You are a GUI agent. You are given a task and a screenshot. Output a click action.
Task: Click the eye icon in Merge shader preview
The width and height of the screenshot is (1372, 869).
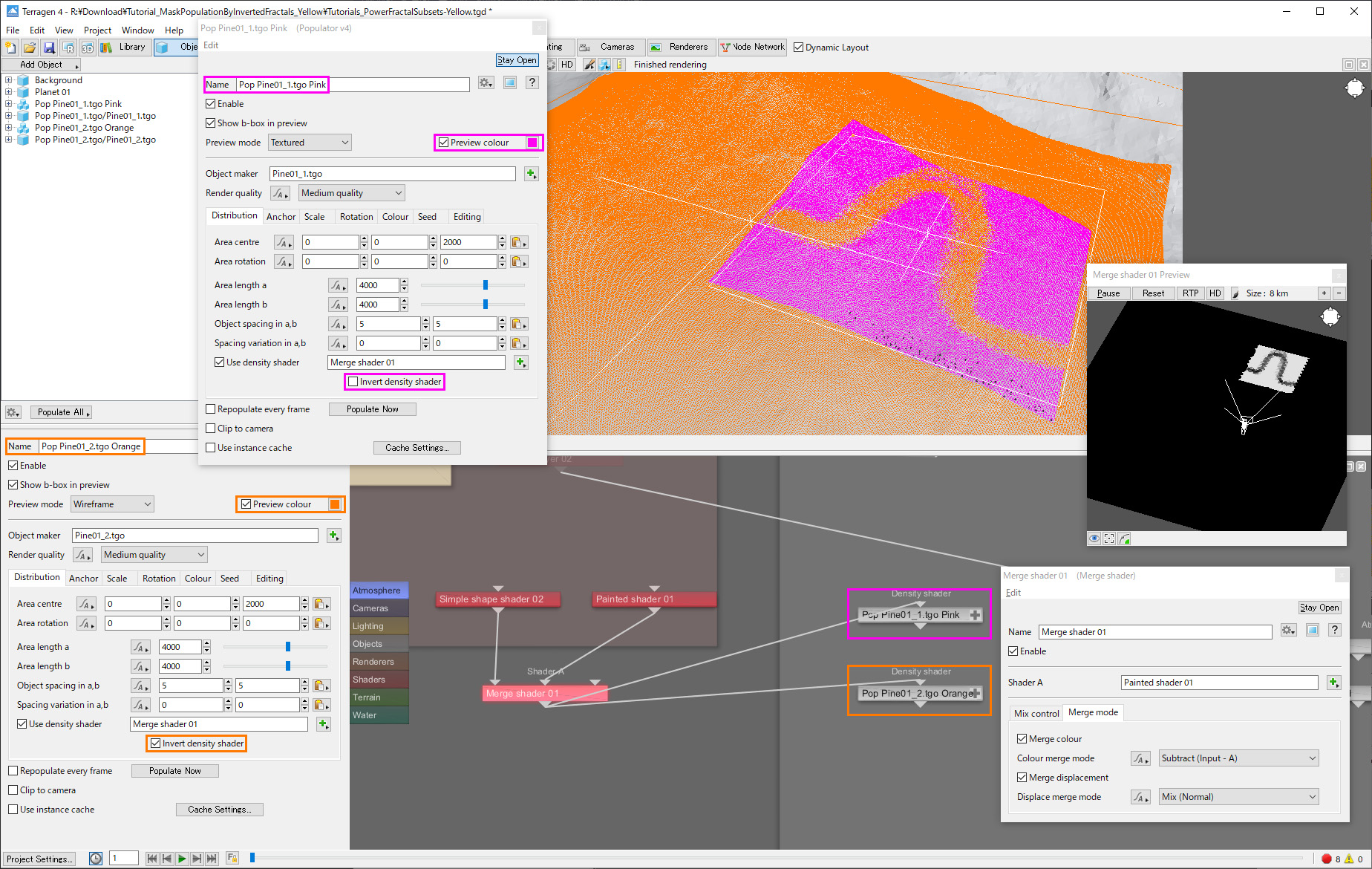tap(1094, 538)
